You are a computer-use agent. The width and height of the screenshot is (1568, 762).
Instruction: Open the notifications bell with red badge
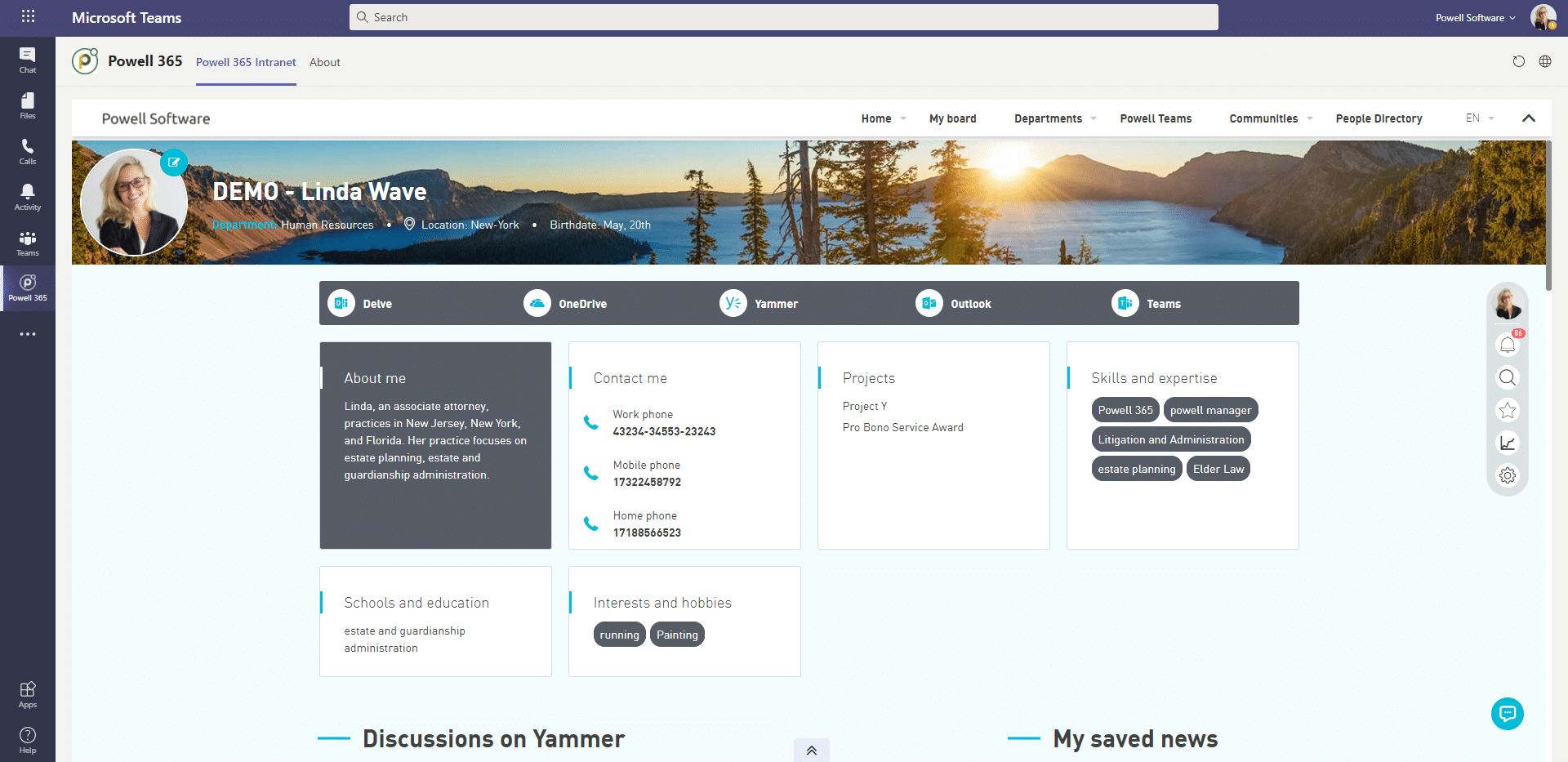1508,345
